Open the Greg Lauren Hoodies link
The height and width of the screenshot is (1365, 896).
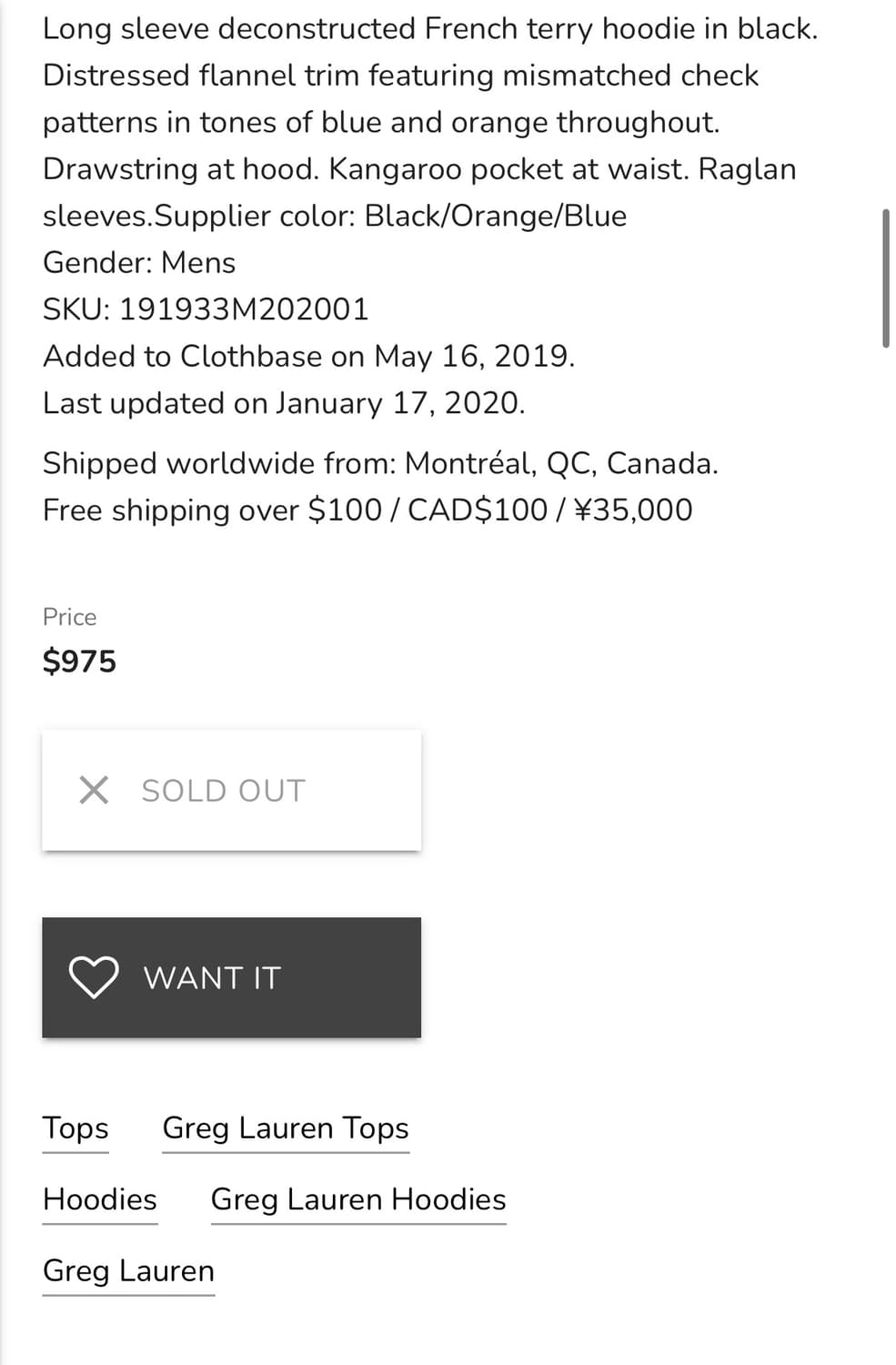(x=358, y=1199)
